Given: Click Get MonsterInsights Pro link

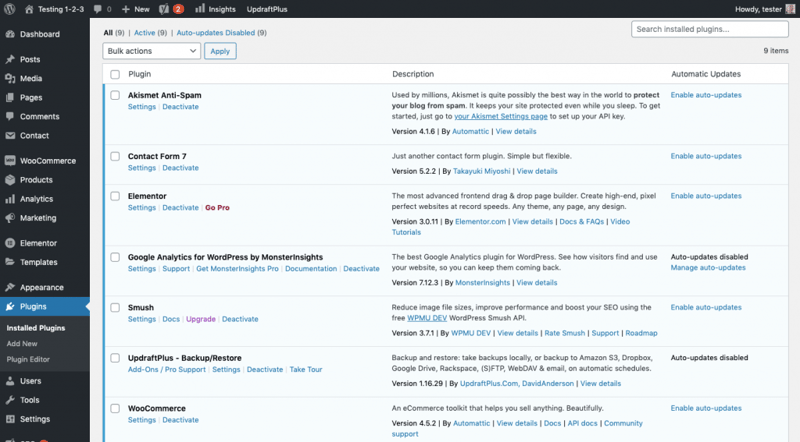Looking at the screenshot, I should click(x=237, y=268).
